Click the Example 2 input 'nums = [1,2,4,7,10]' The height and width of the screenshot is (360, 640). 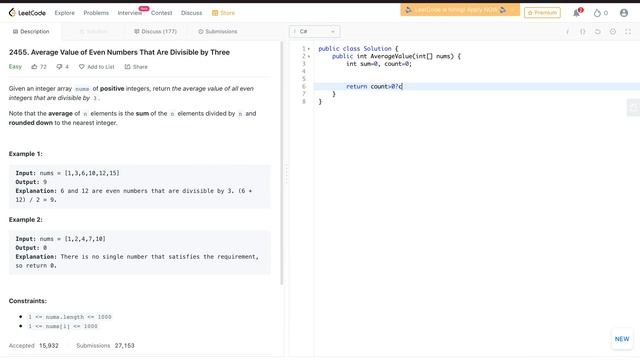pos(73,239)
